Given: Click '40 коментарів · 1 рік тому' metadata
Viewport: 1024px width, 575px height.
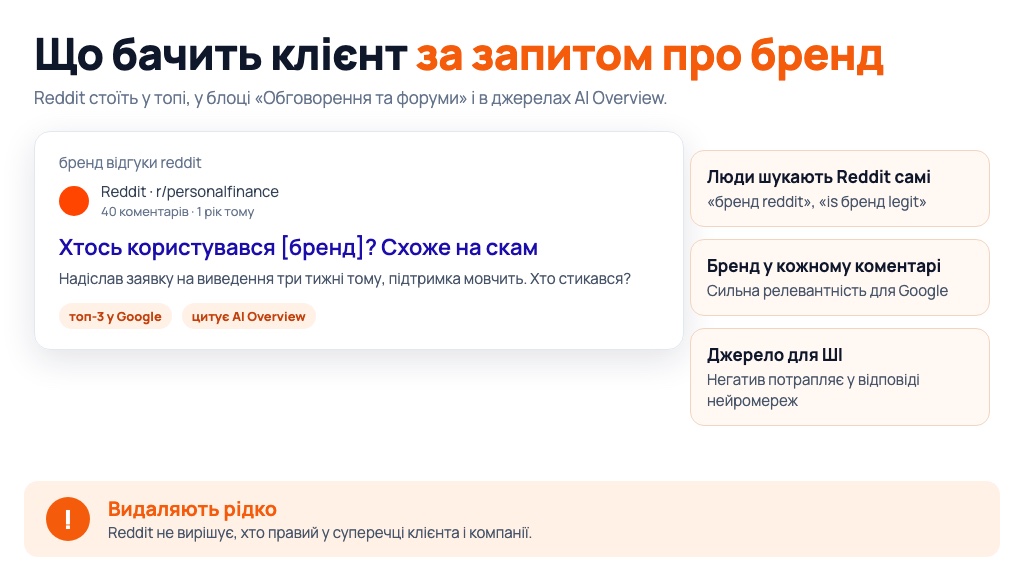Looking at the screenshot, I should click(178, 212).
